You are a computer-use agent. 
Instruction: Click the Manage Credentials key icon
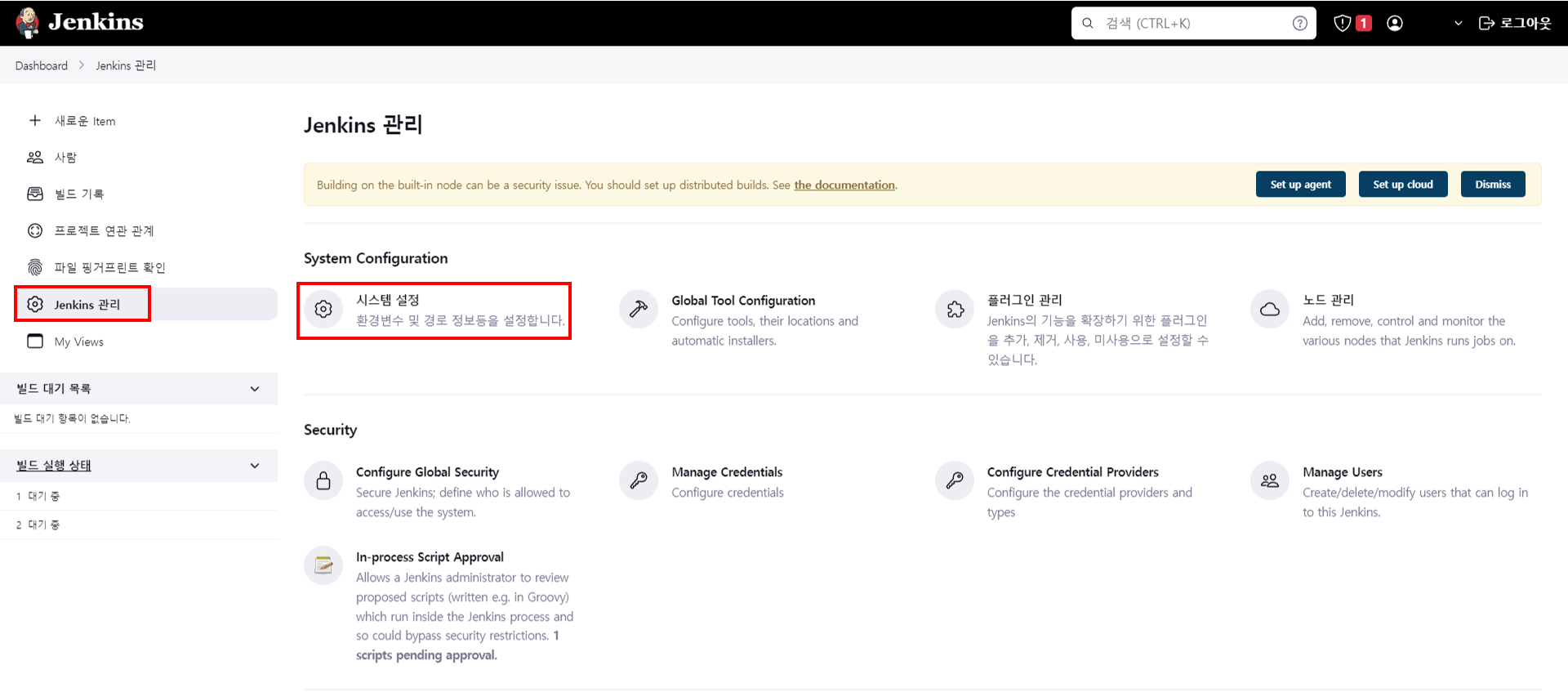tap(639, 480)
